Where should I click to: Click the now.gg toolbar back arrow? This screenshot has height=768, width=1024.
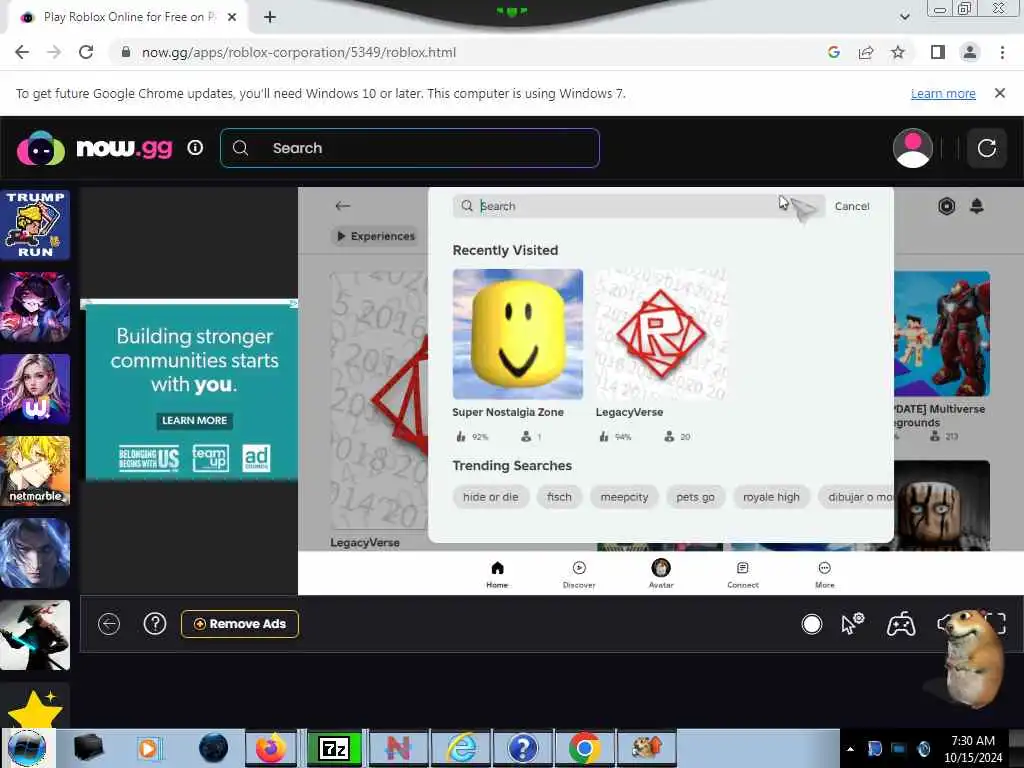click(109, 624)
